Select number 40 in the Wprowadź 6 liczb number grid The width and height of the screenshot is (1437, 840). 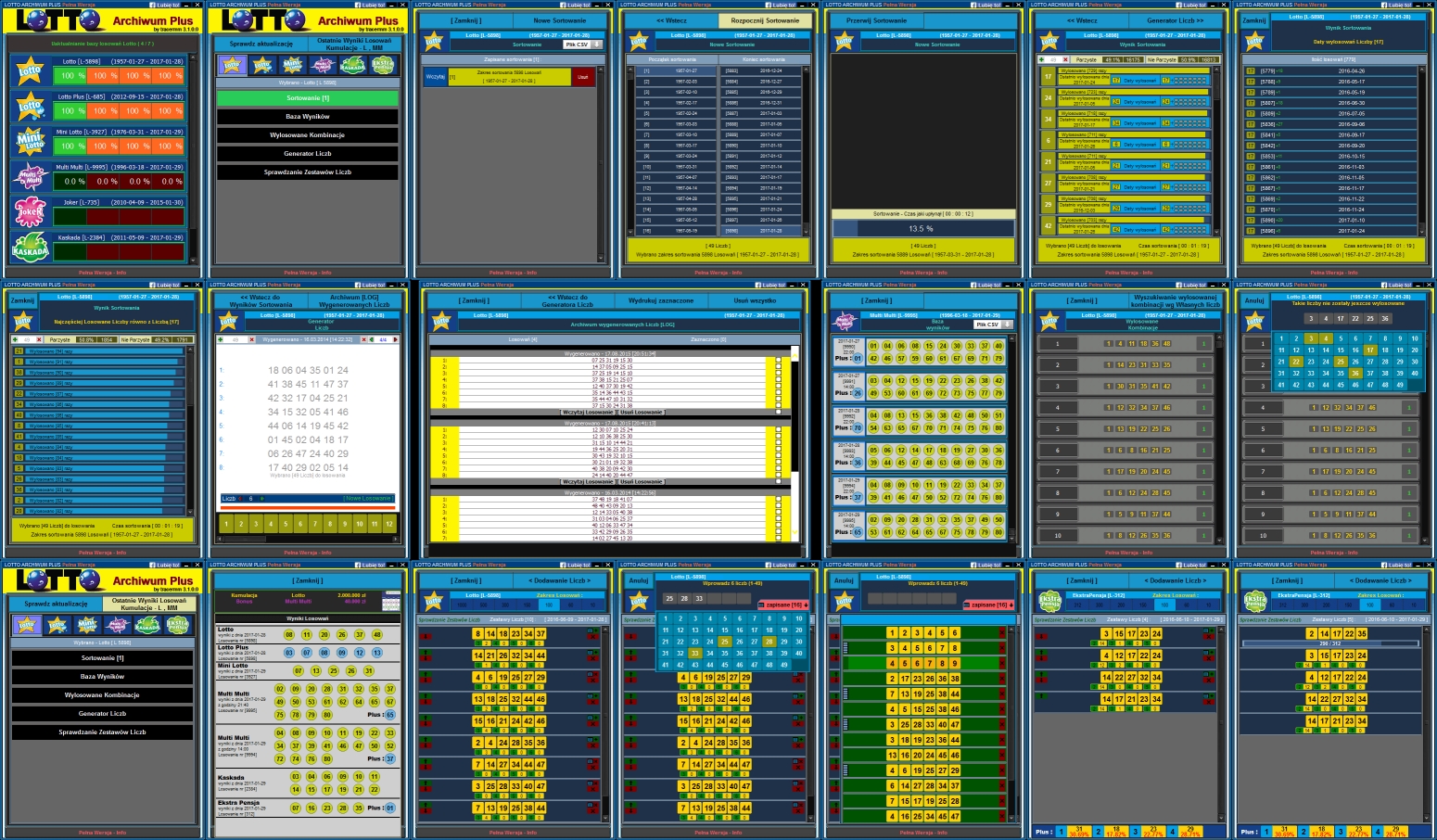tap(799, 653)
